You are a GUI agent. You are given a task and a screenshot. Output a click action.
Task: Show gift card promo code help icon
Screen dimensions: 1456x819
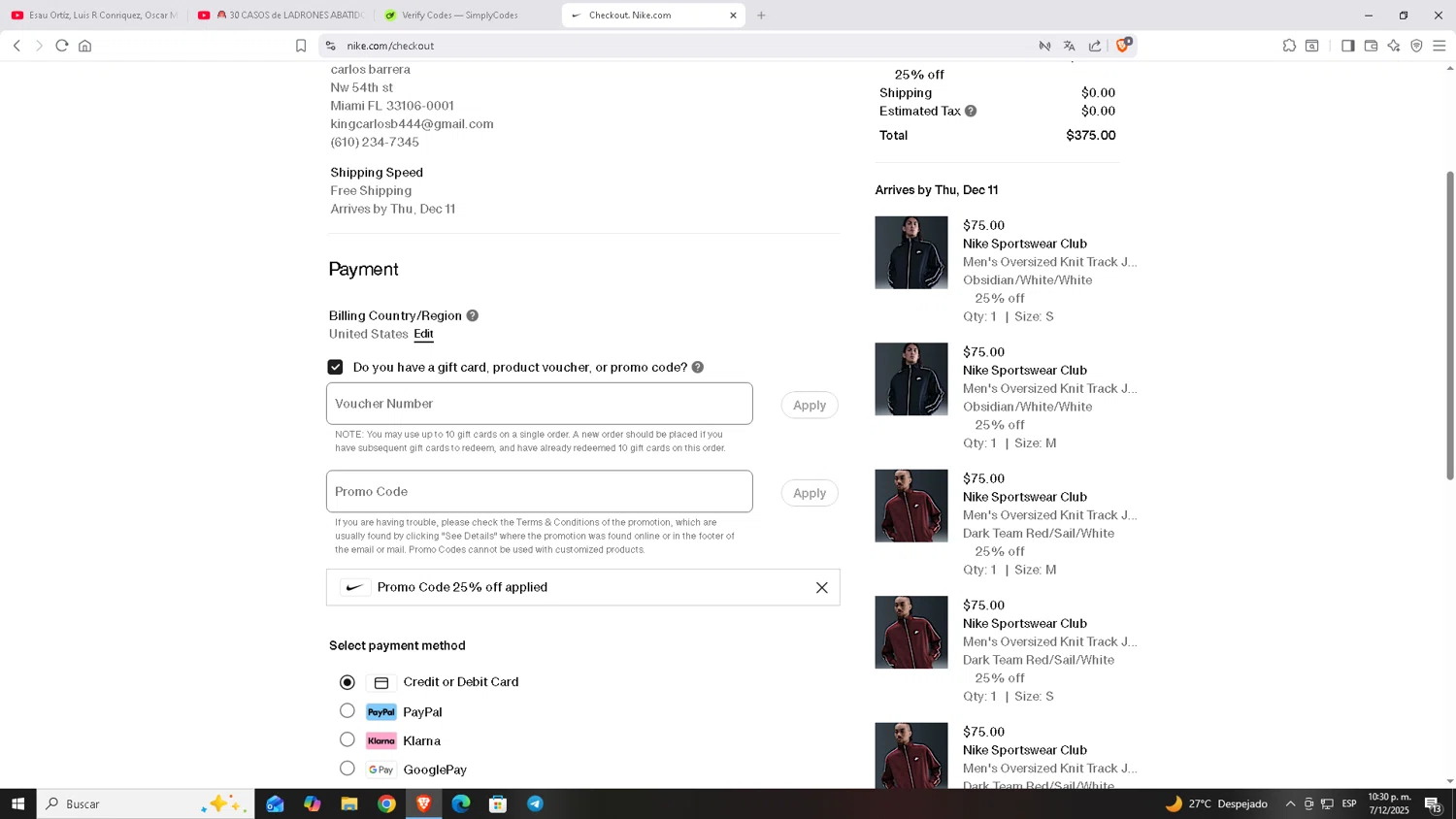[698, 367]
